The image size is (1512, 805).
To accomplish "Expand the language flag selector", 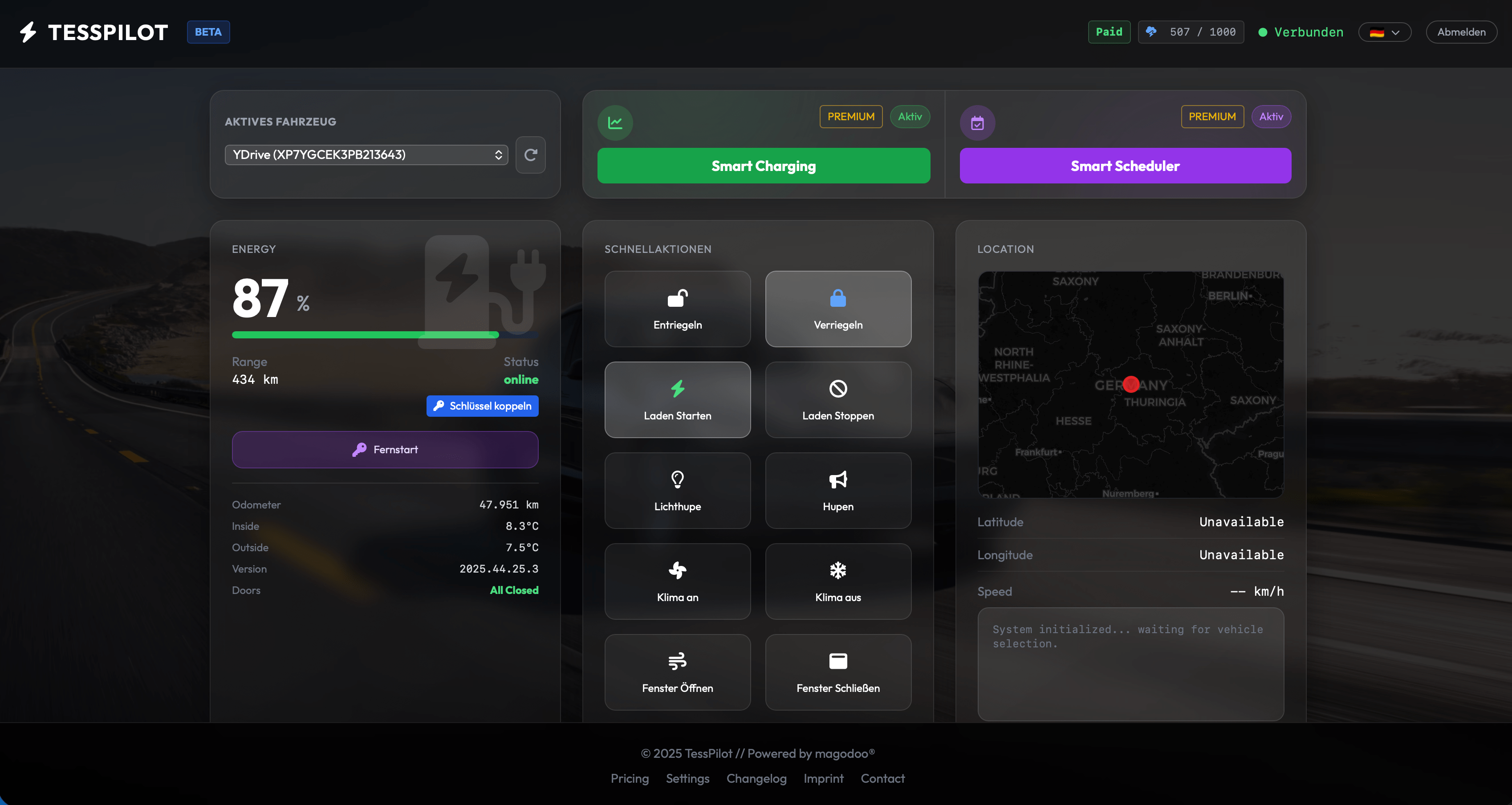I will (1385, 33).
